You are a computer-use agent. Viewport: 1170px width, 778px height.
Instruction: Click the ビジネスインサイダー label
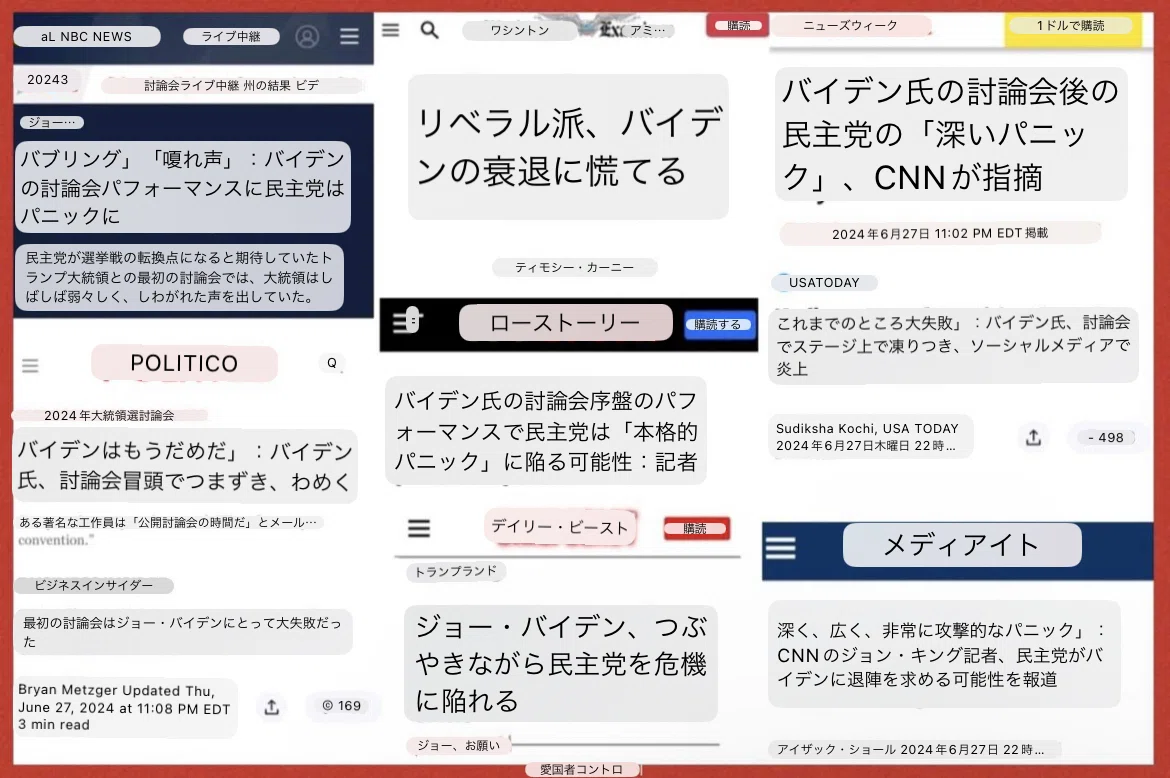94,586
